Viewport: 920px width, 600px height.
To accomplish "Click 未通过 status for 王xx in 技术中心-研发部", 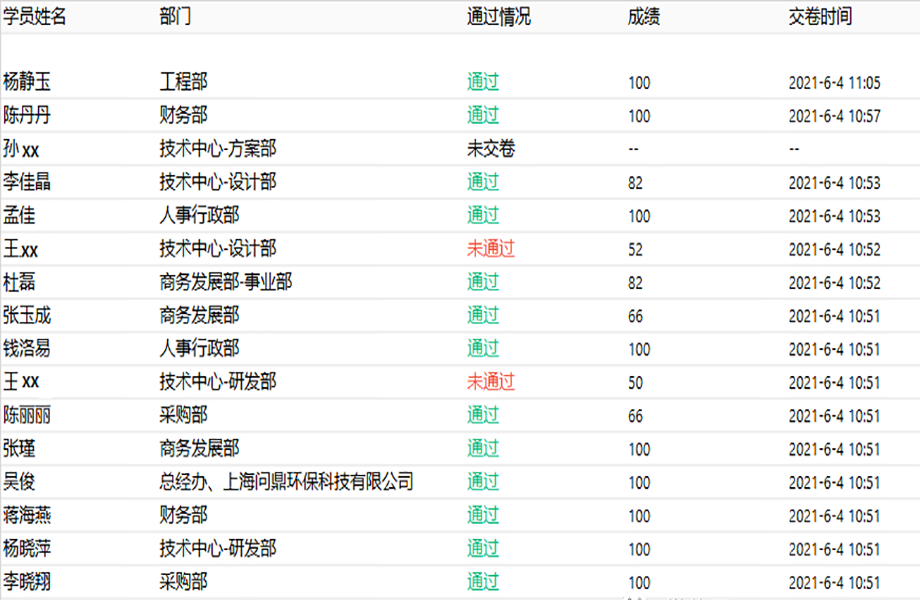I will point(490,382).
